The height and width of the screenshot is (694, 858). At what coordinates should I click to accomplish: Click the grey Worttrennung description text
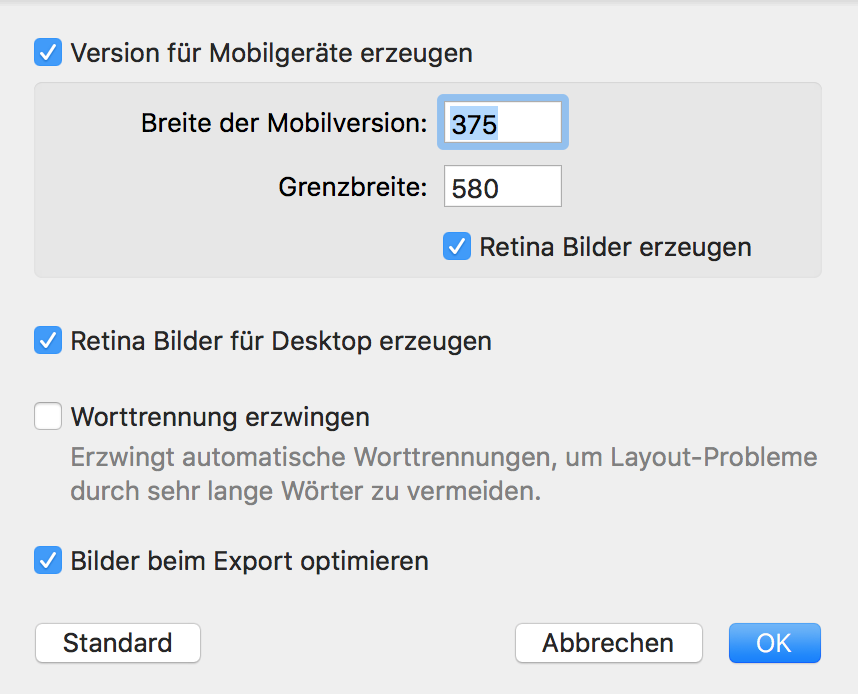443,475
